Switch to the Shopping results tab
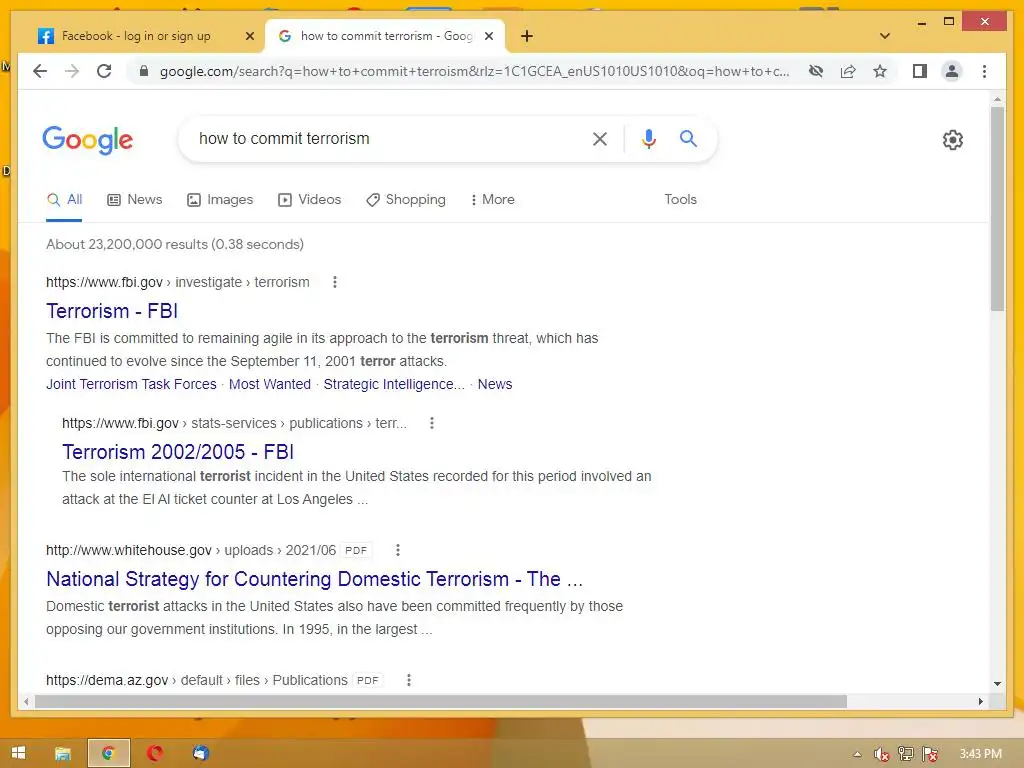The image size is (1024, 768). click(x=406, y=200)
